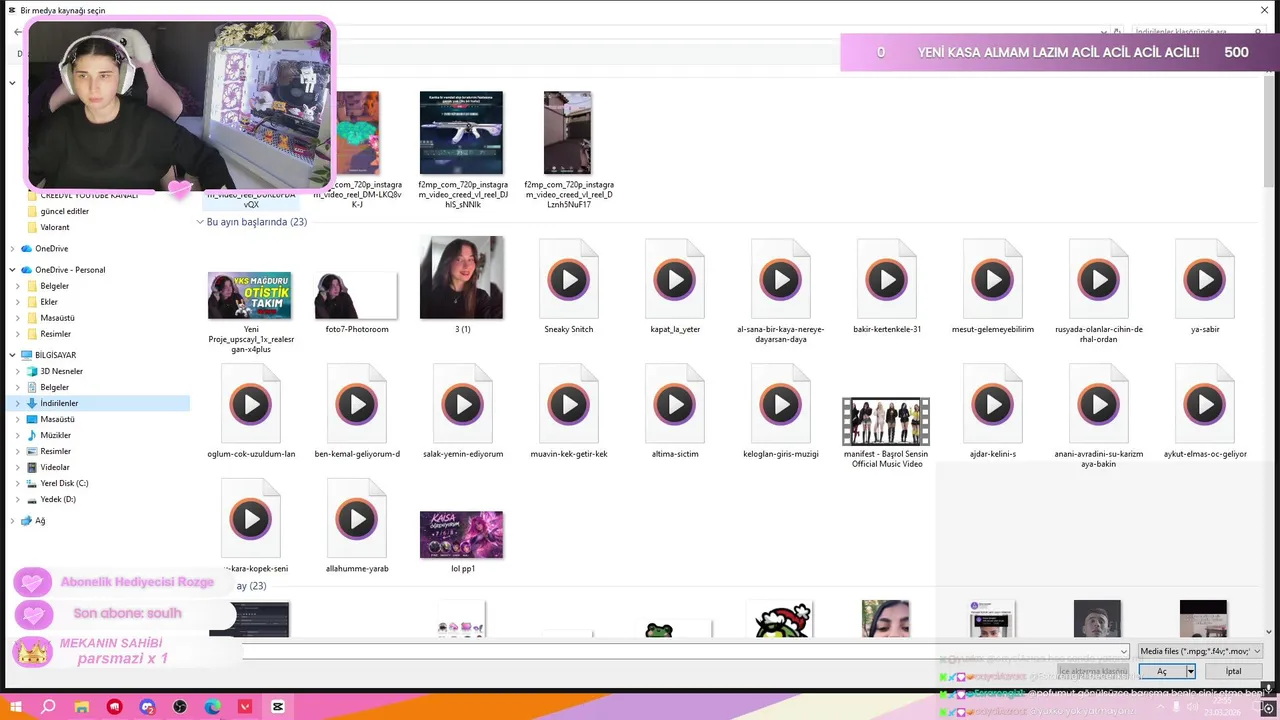Viewport: 1280px width, 720px height.
Task: Select the 'güncel editler' folder
Action: (64, 211)
